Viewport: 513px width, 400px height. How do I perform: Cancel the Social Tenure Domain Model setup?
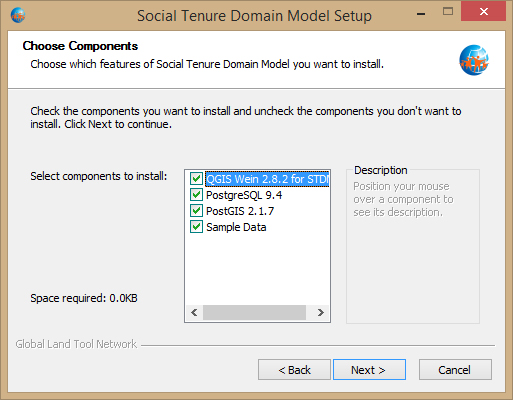(455, 370)
